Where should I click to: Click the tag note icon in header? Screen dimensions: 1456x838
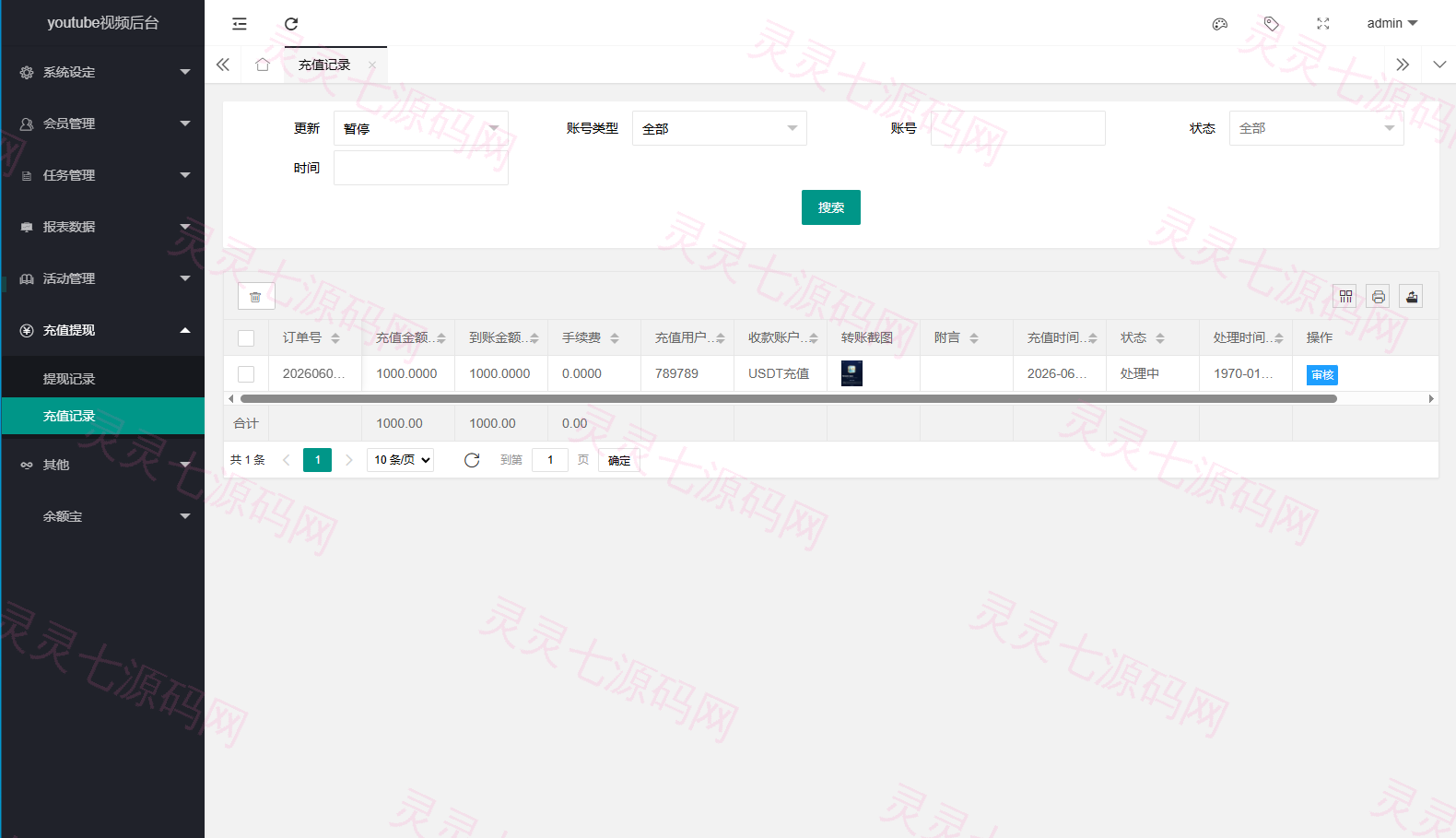pyautogui.click(x=1272, y=24)
